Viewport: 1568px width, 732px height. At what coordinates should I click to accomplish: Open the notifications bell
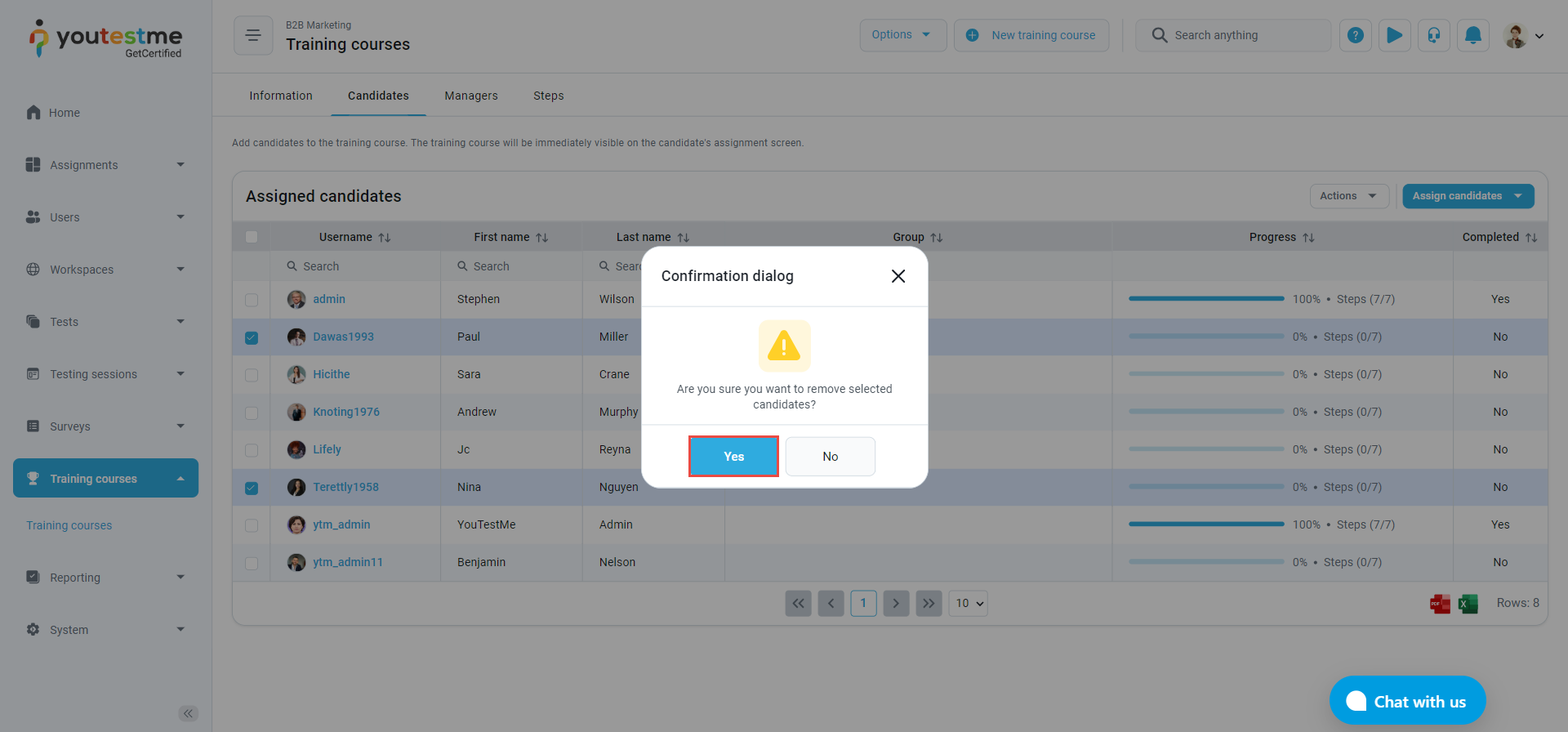(x=1472, y=35)
